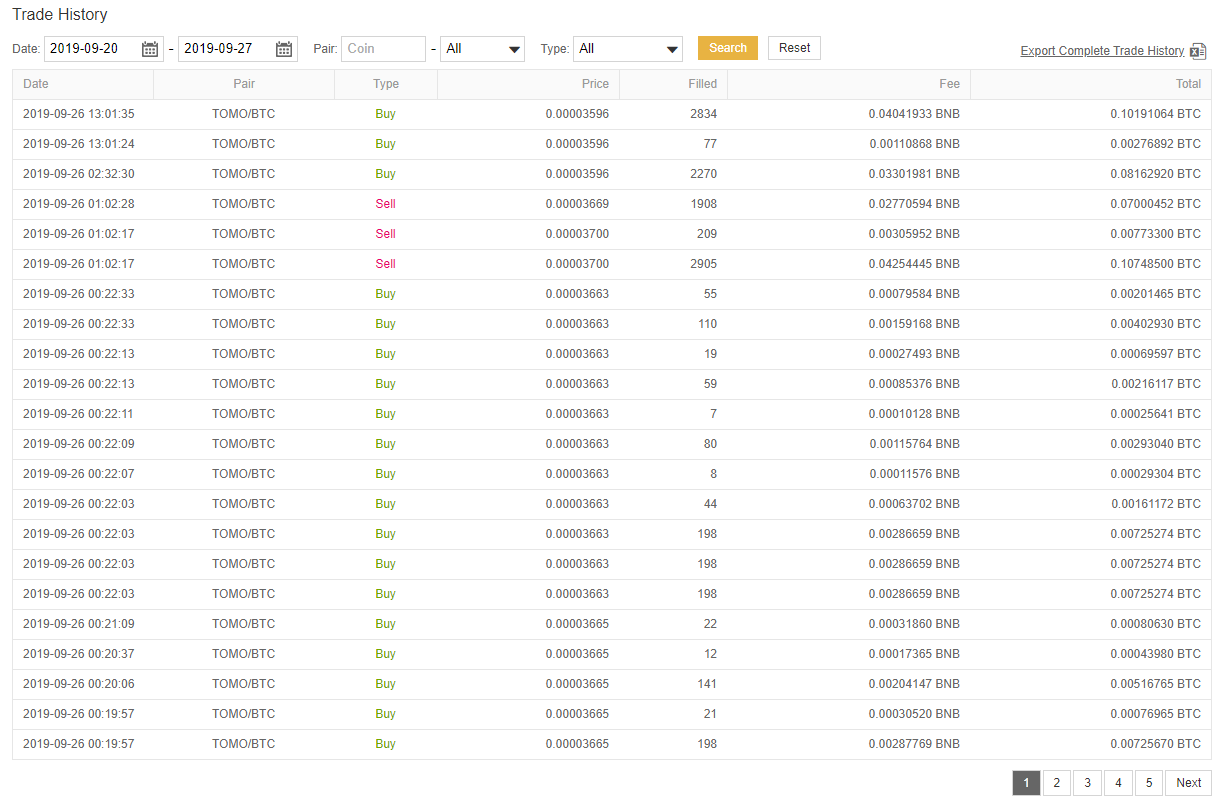Expand the quote pair 'All' dropdown
The width and height of the screenshot is (1219, 803).
(x=482, y=48)
